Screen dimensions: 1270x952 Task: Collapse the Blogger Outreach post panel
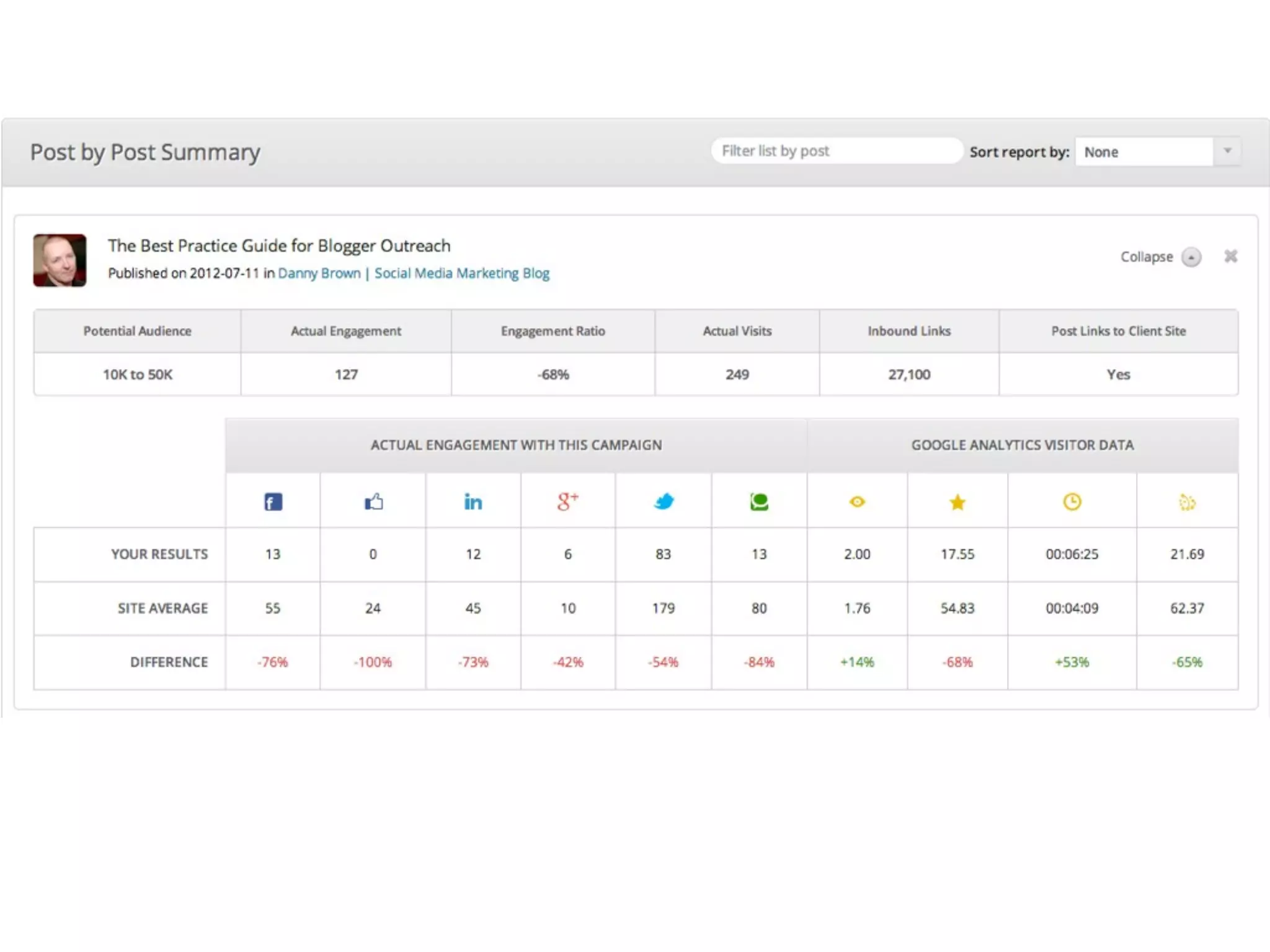click(x=1191, y=257)
